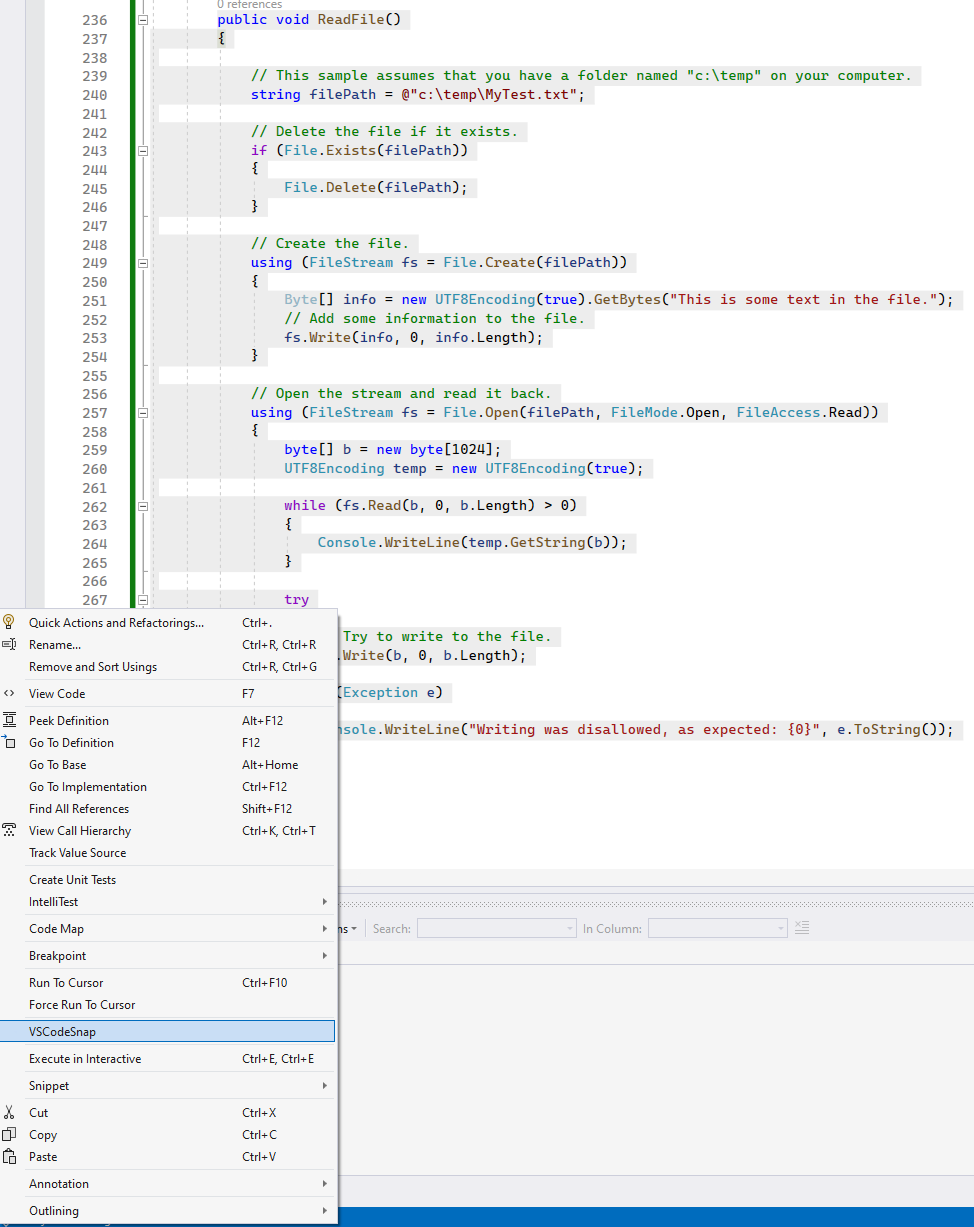Click the clear filters icon beside In Column
The image size is (974, 1227).
point(802,928)
